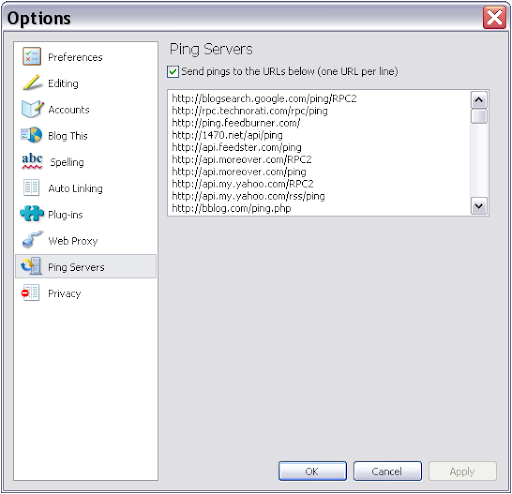This screenshot has height=494, width=512.
Task: Uncheck the Send pings to URLs checkbox
Action: coord(173,72)
